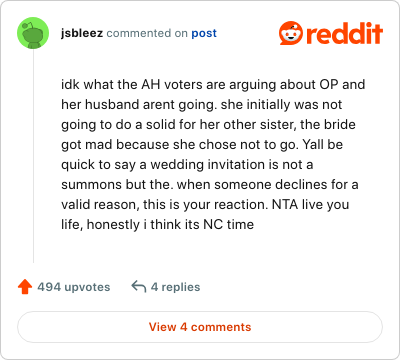Click the orange upvote arrow icon
The width and height of the screenshot is (400, 360).
point(25,287)
